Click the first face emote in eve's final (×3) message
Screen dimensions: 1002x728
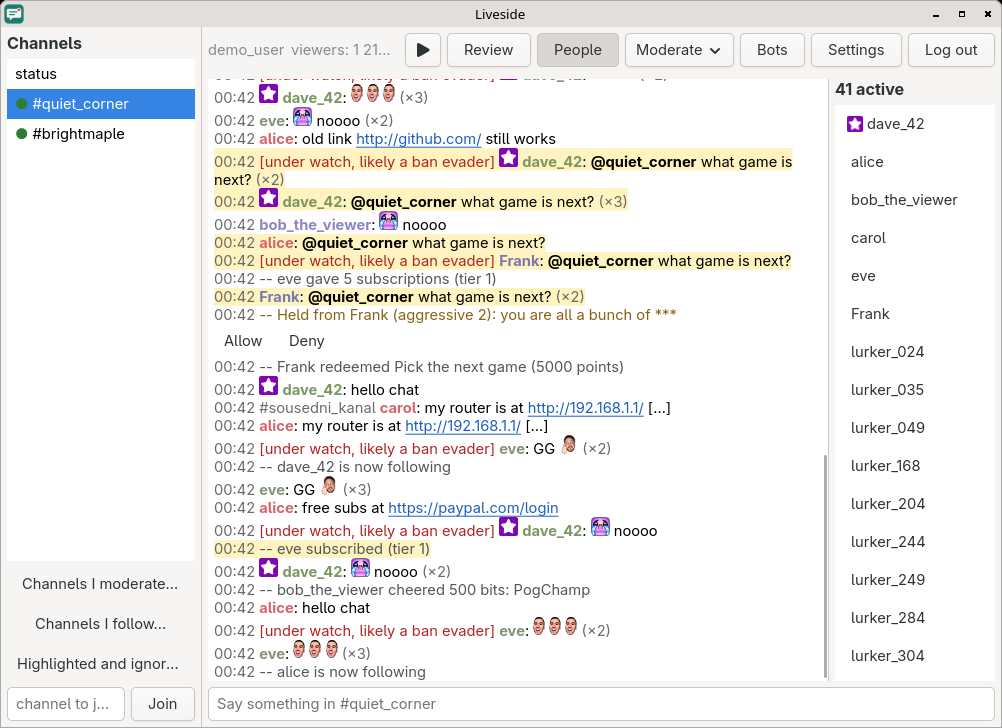pyautogui.click(x=299, y=649)
